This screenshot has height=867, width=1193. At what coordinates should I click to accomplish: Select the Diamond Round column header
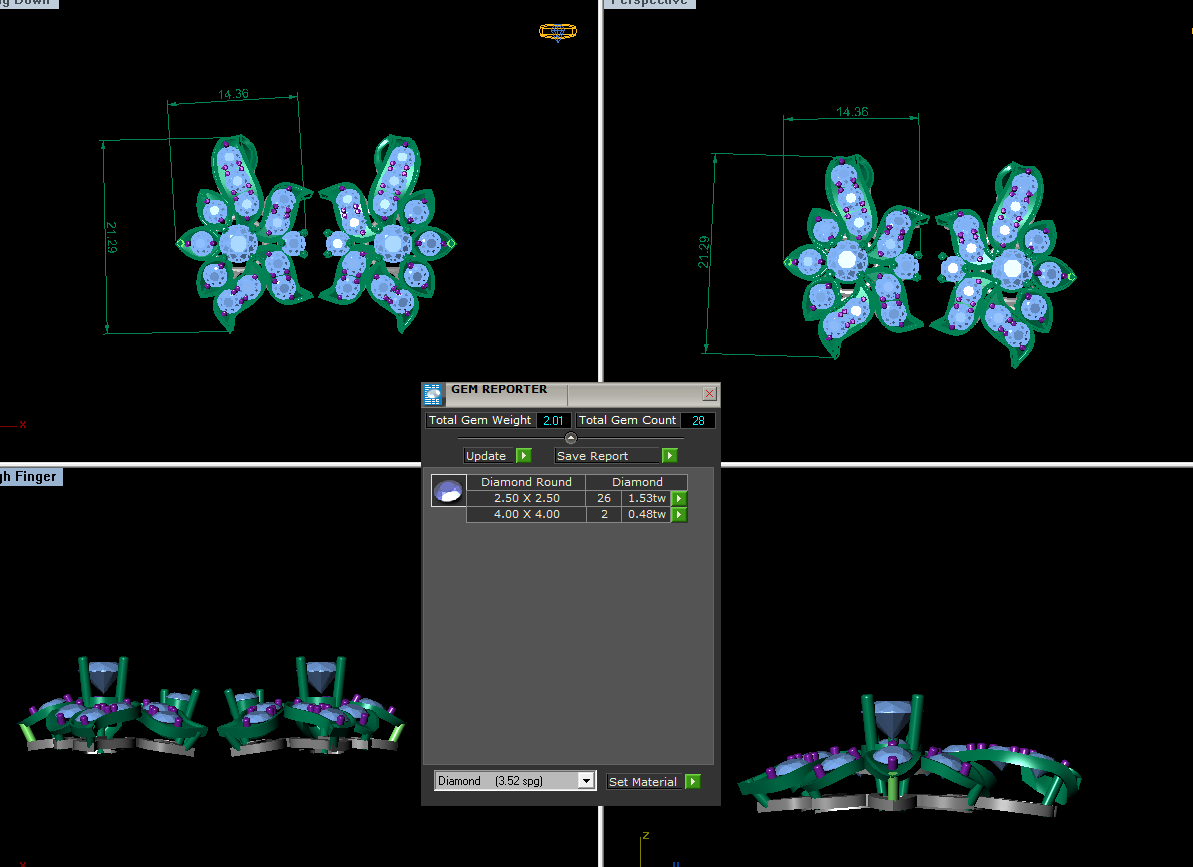point(526,482)
